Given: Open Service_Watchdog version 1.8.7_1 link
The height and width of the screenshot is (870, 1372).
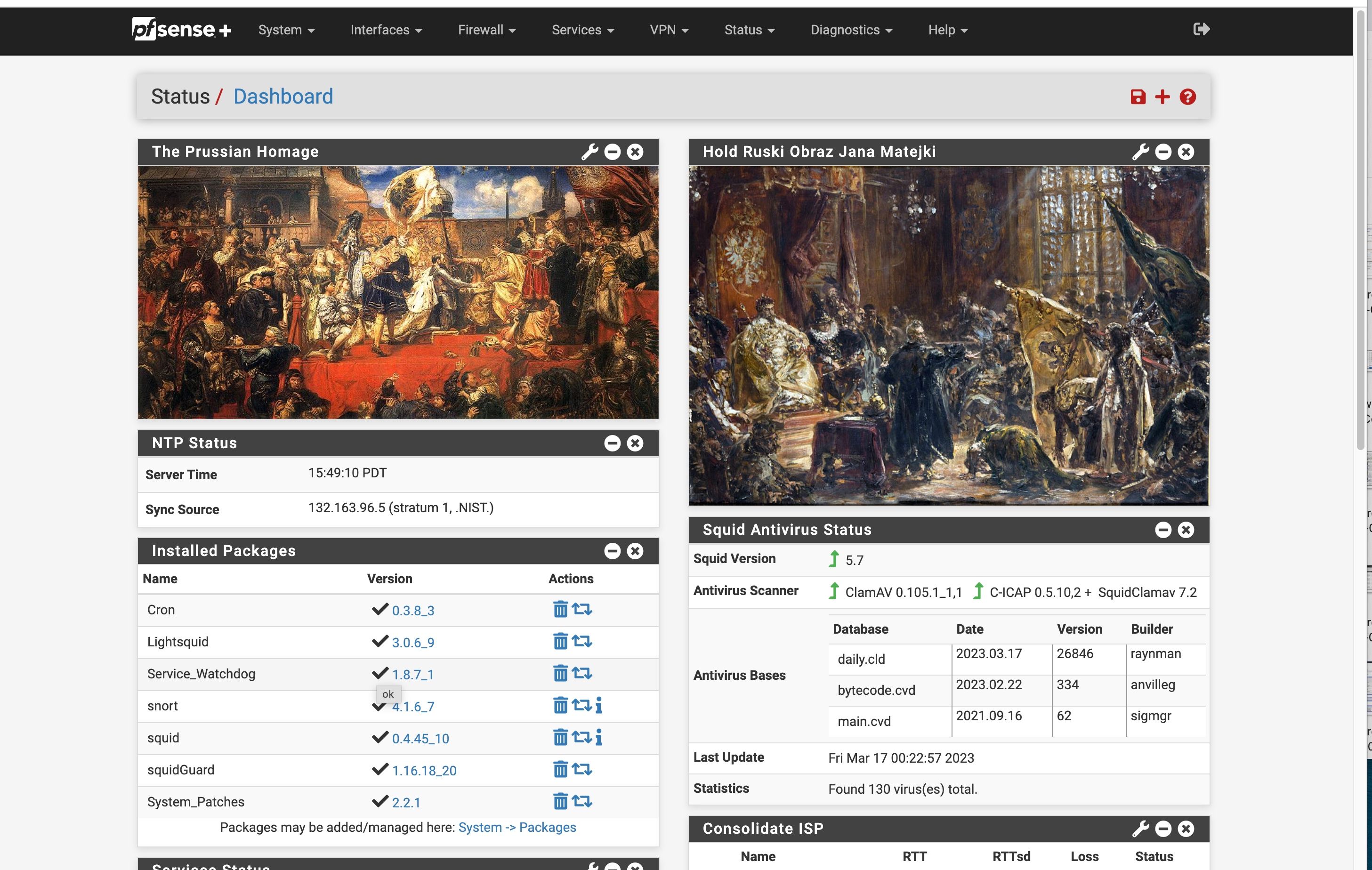Looking at the screenshot, I should click(413, 674).
